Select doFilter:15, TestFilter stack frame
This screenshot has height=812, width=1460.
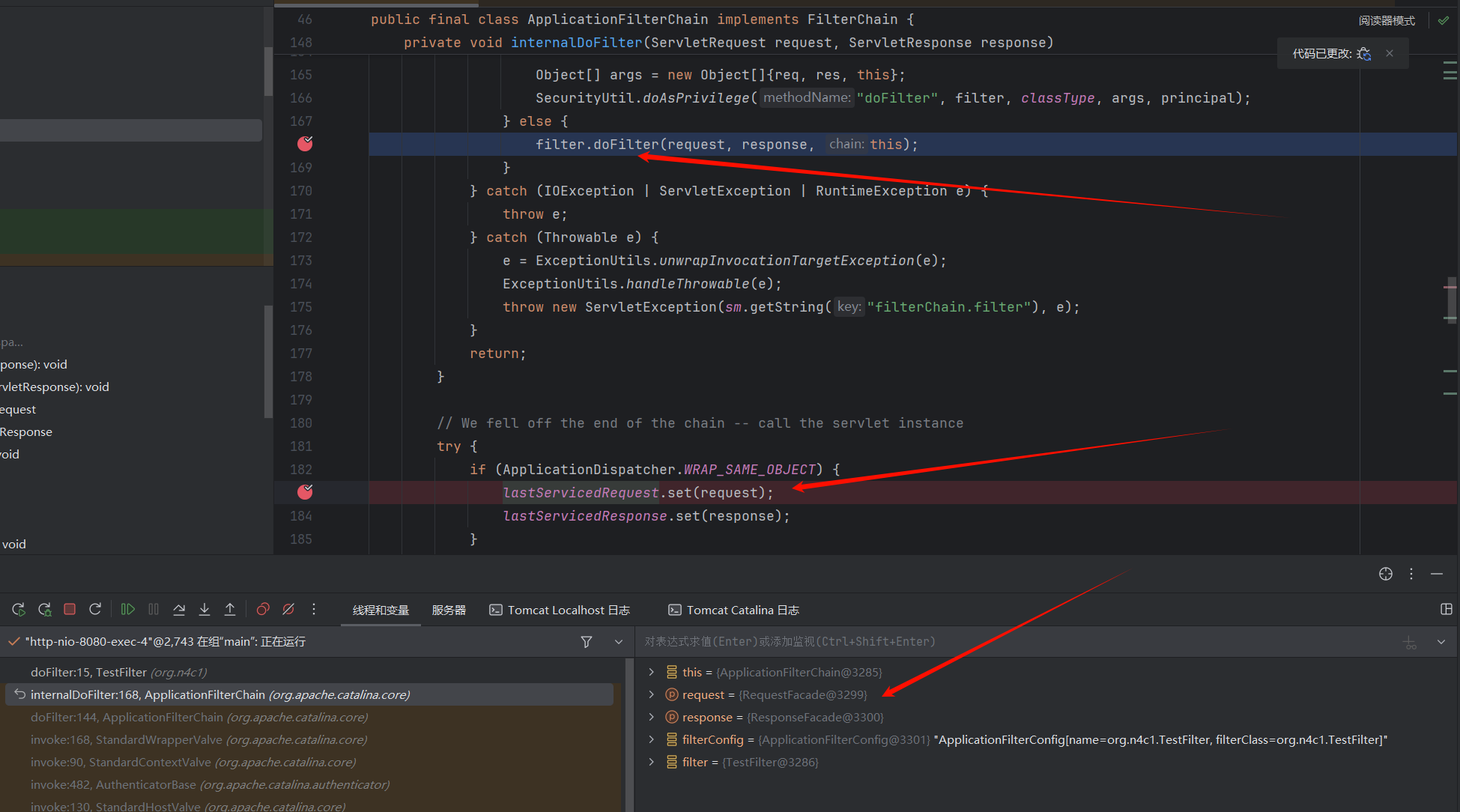[118, 673]
